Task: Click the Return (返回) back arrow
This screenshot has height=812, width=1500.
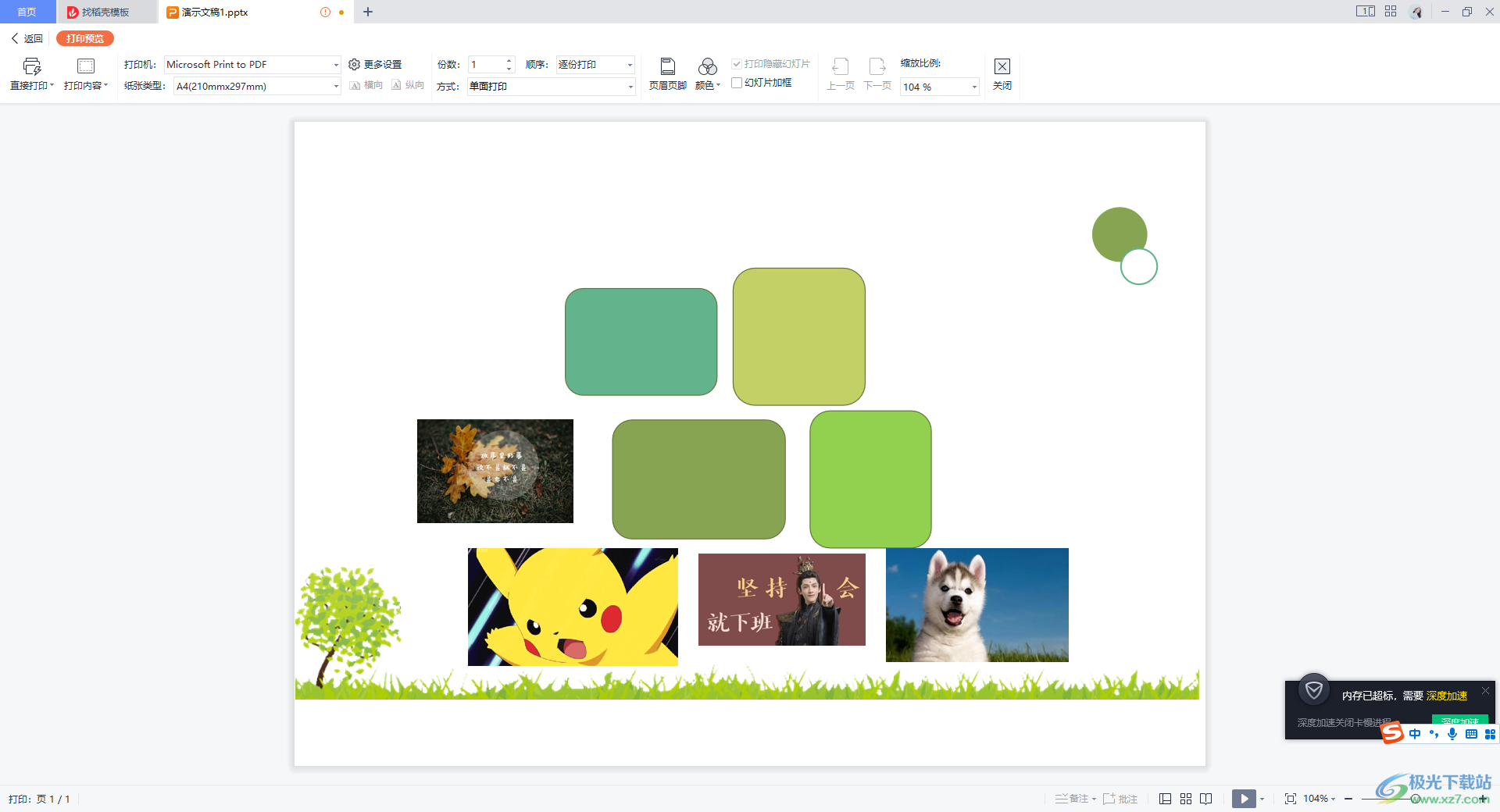Action: 27,38
